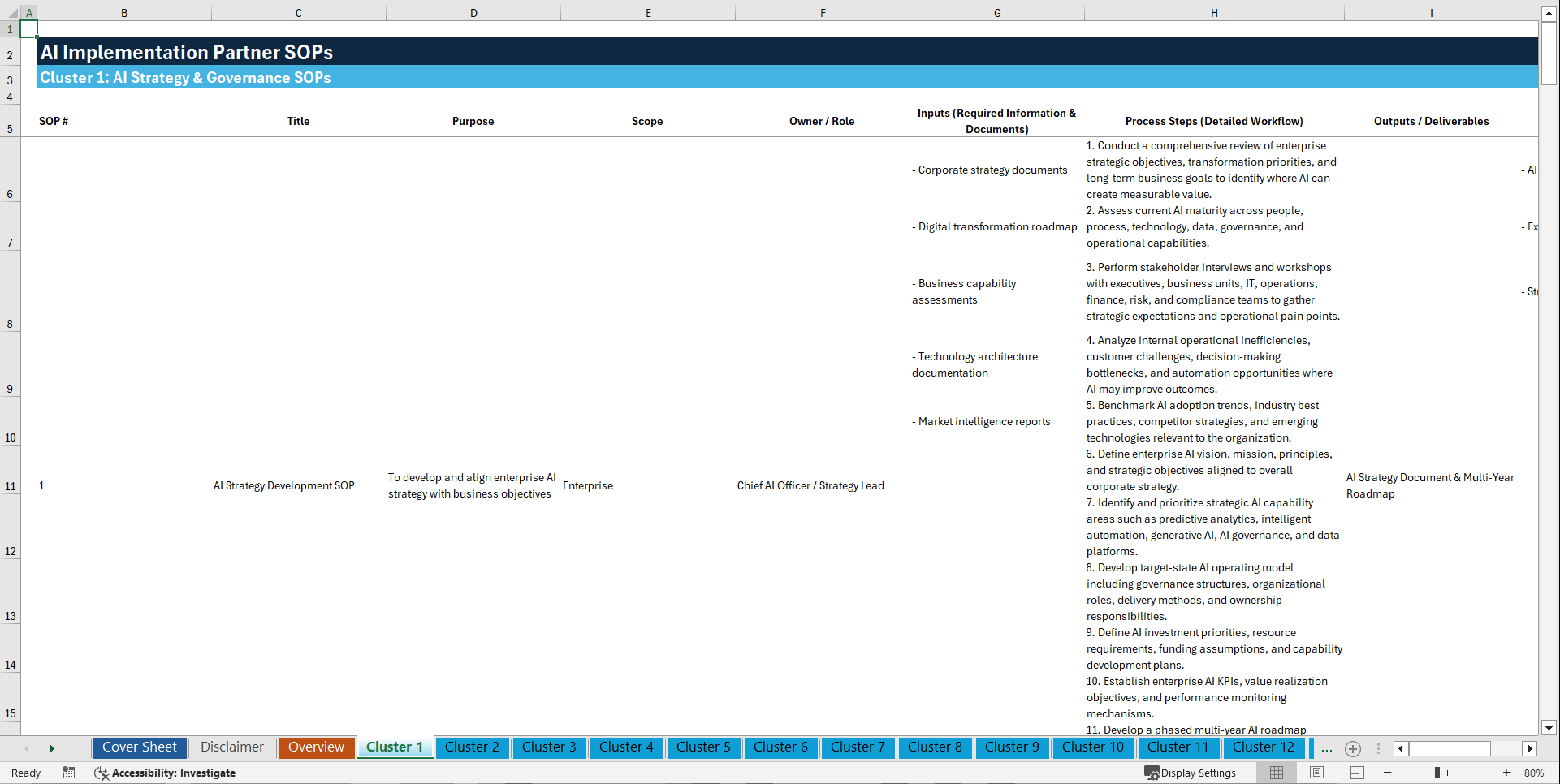This screenshot has height=784, width=1560.
Task: Switch to Cluster 5 sheet
Action: pyautogui.click(x=703, y=747)
